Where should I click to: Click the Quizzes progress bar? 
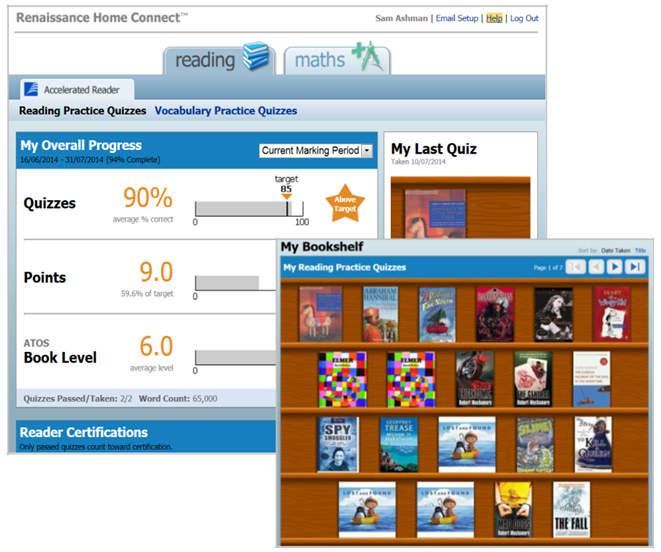249,209
